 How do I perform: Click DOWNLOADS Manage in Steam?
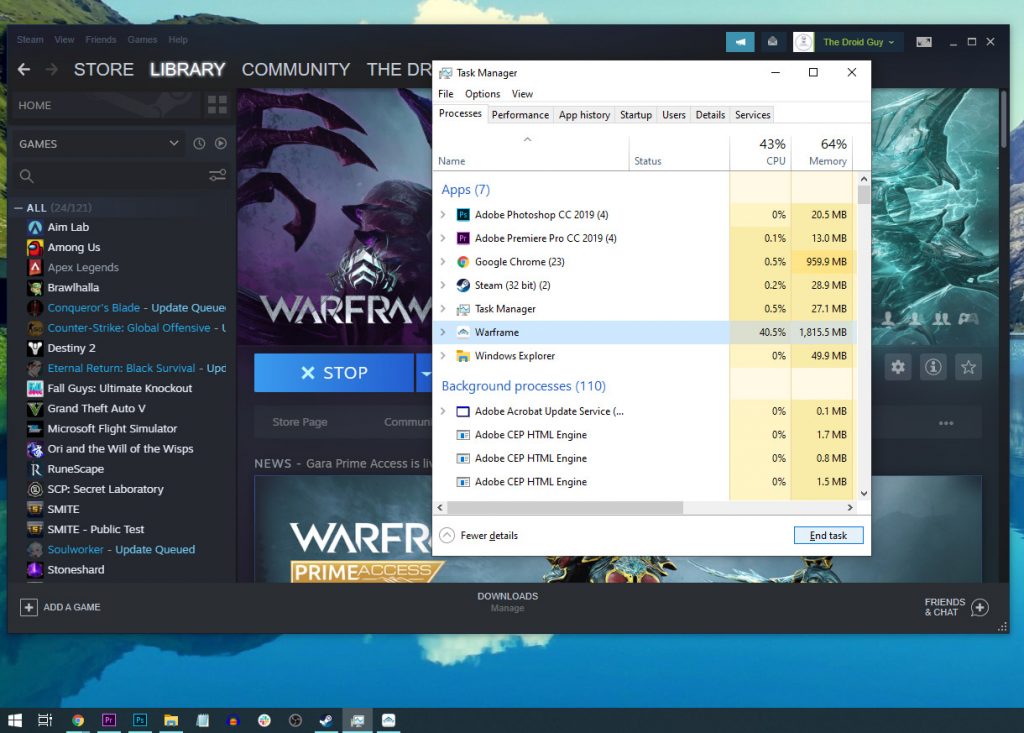point(507,602)
